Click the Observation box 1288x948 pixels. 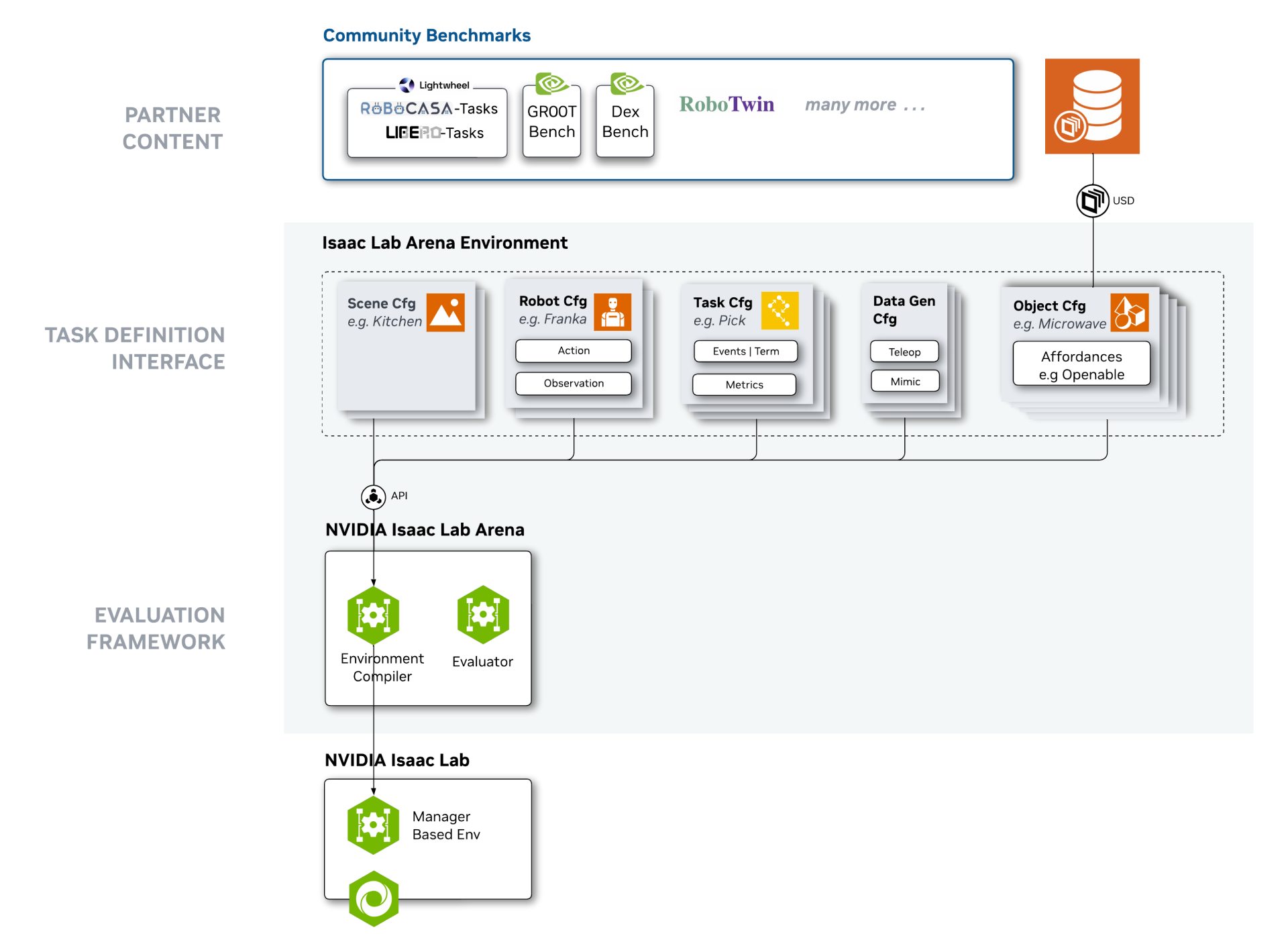point(574,383)
